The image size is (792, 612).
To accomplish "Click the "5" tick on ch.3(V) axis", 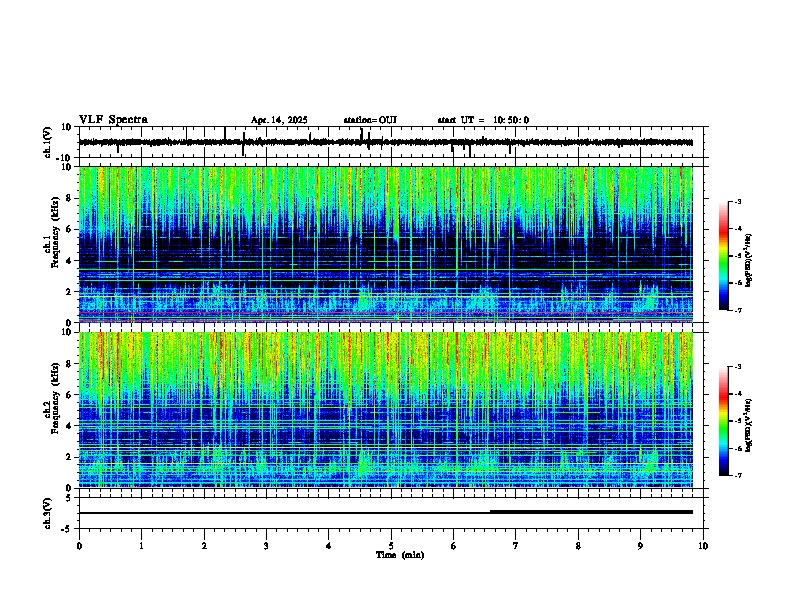I will (69, 498).
